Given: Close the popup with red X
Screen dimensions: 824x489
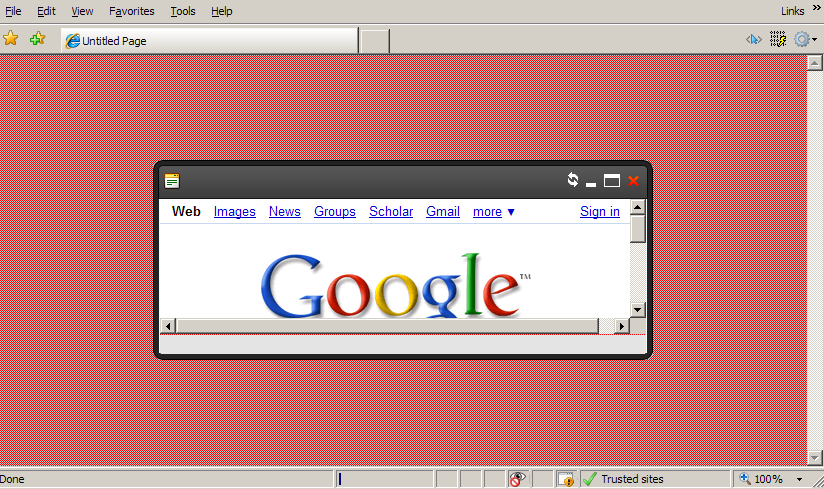Looking at the screenshot, I should tap(633, 181).
